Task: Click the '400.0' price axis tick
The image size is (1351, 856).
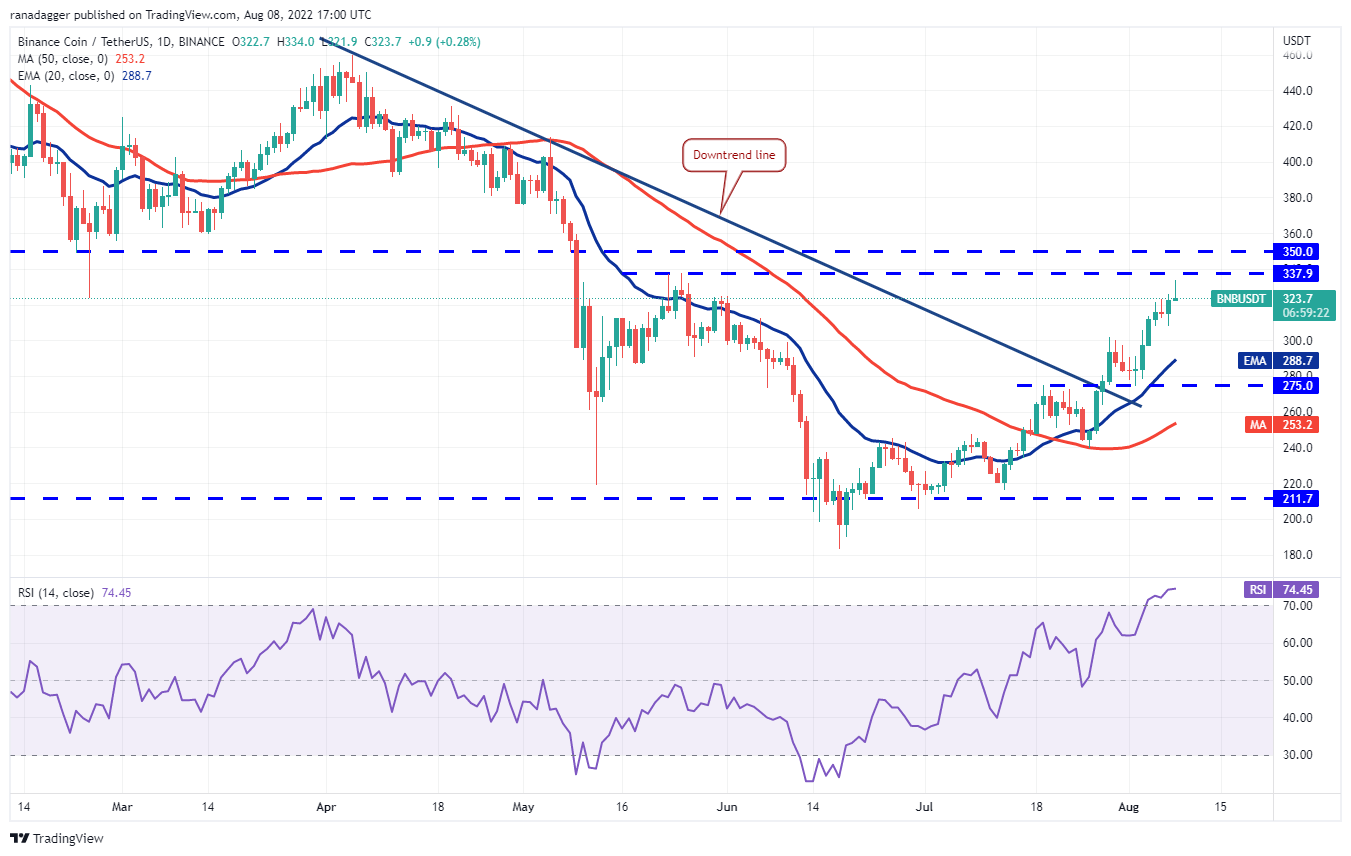Action: [1299, 162]
